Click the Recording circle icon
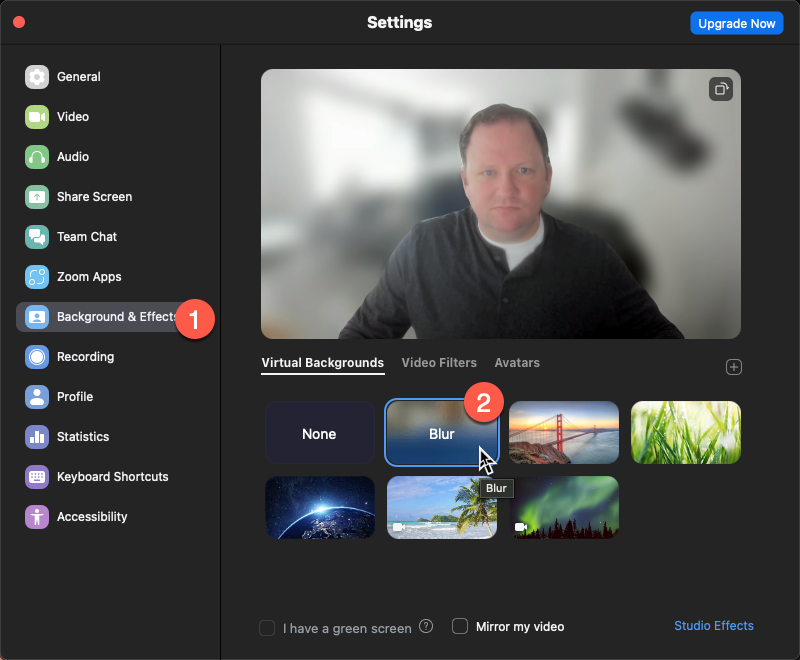 pos(37,357)
